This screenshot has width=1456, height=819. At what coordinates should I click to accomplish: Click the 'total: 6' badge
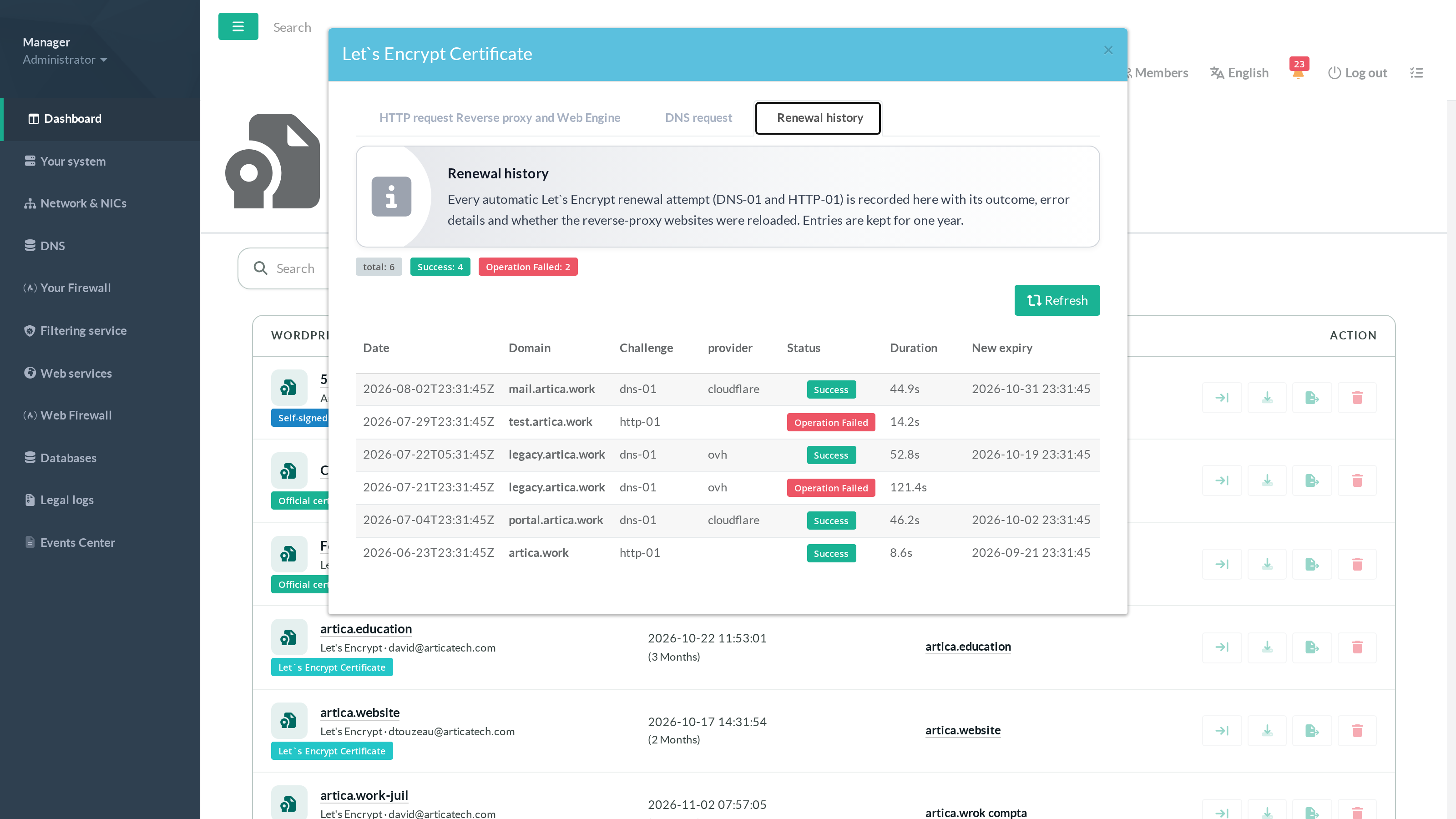click(x=379, y=267)
